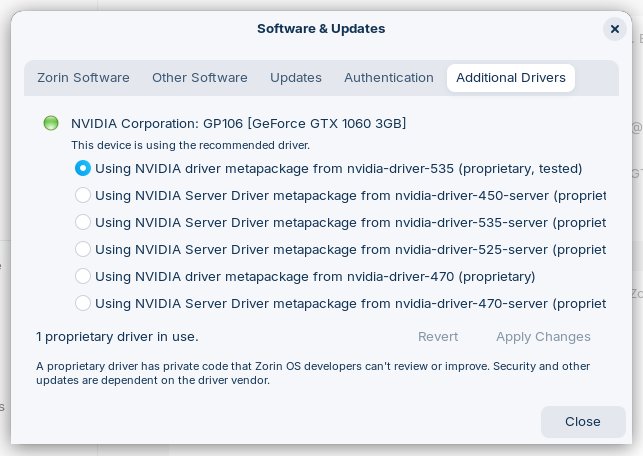Switch to the Zorin Software tab
Viewport: 643px width, 456px height.
83,78
